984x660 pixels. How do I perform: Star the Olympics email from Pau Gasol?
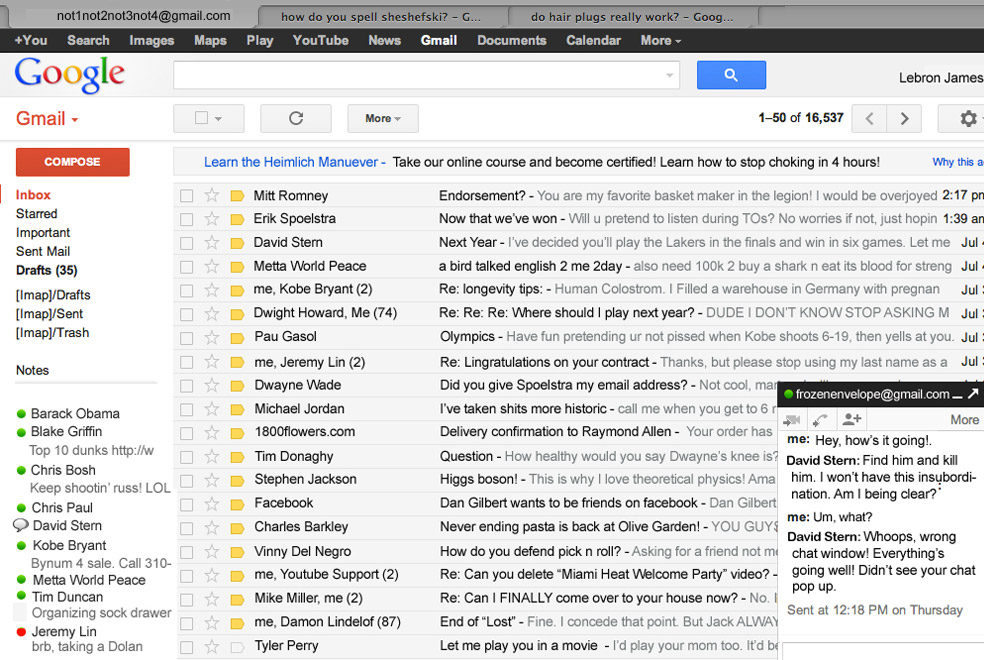coord(211,337)
